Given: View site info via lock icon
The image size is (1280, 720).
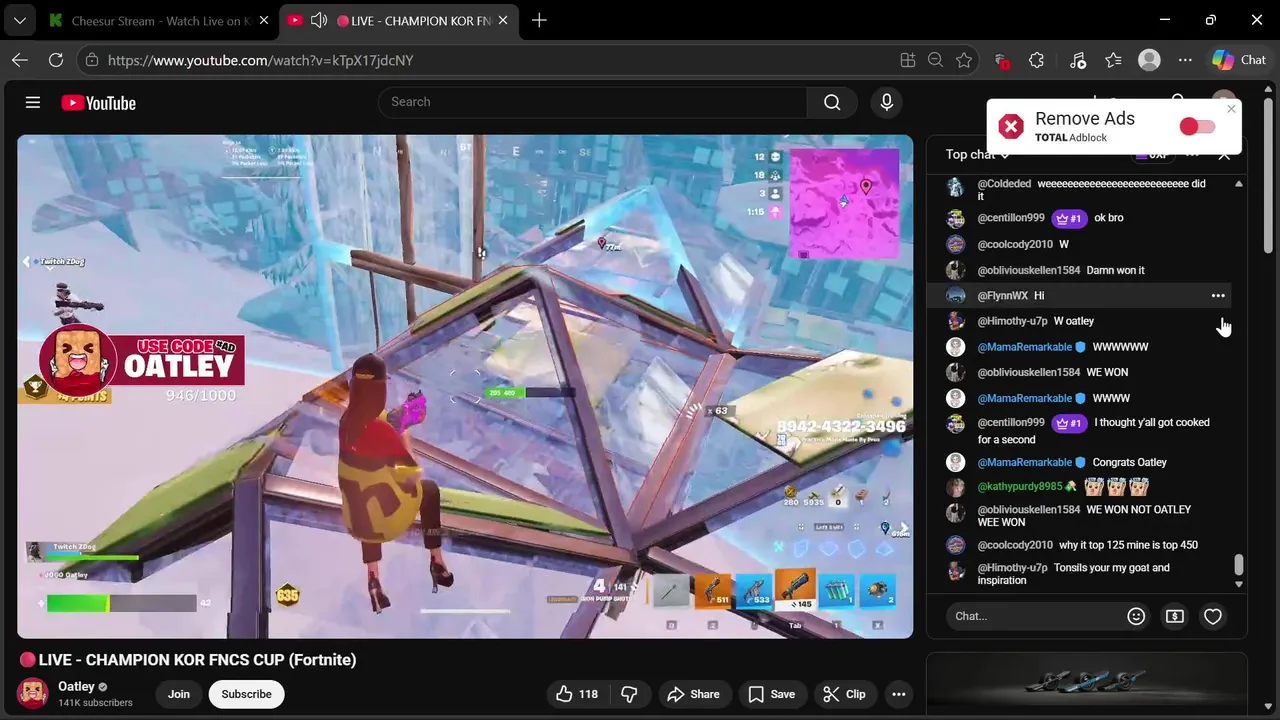Looking at the screenshot, I should (x=92, y=60).
